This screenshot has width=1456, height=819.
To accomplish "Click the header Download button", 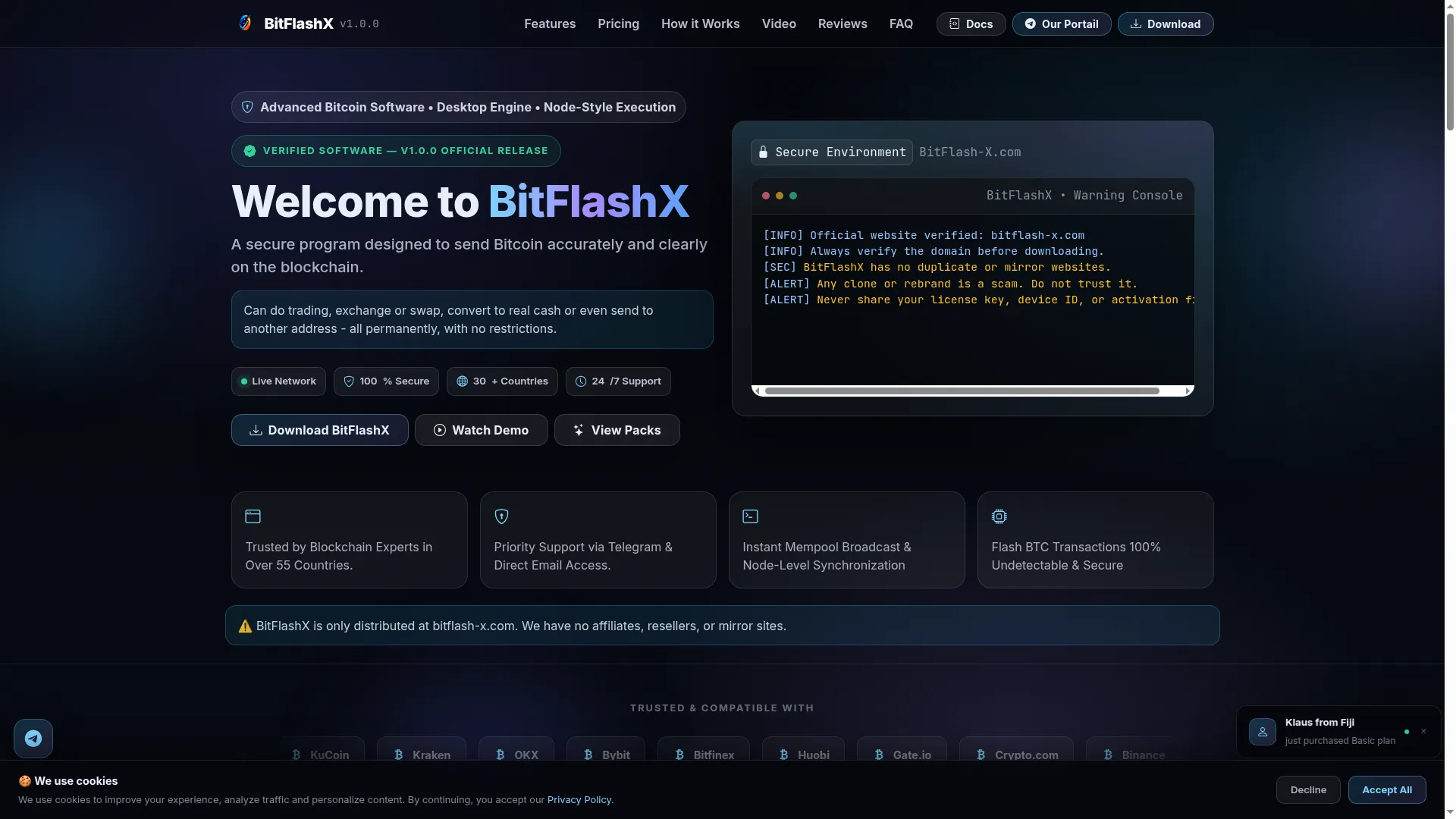I will 1166,24.
